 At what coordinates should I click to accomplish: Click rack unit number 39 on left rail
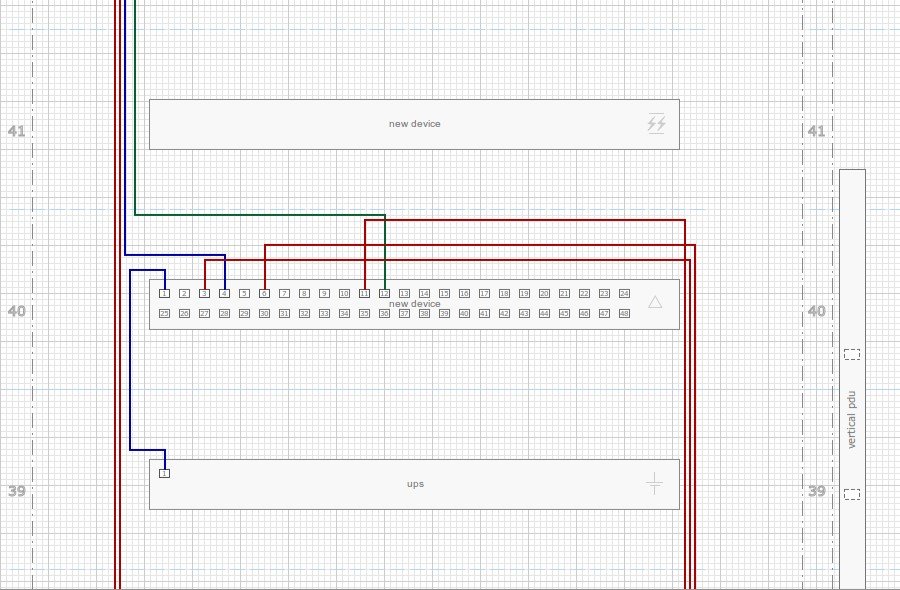17,491
